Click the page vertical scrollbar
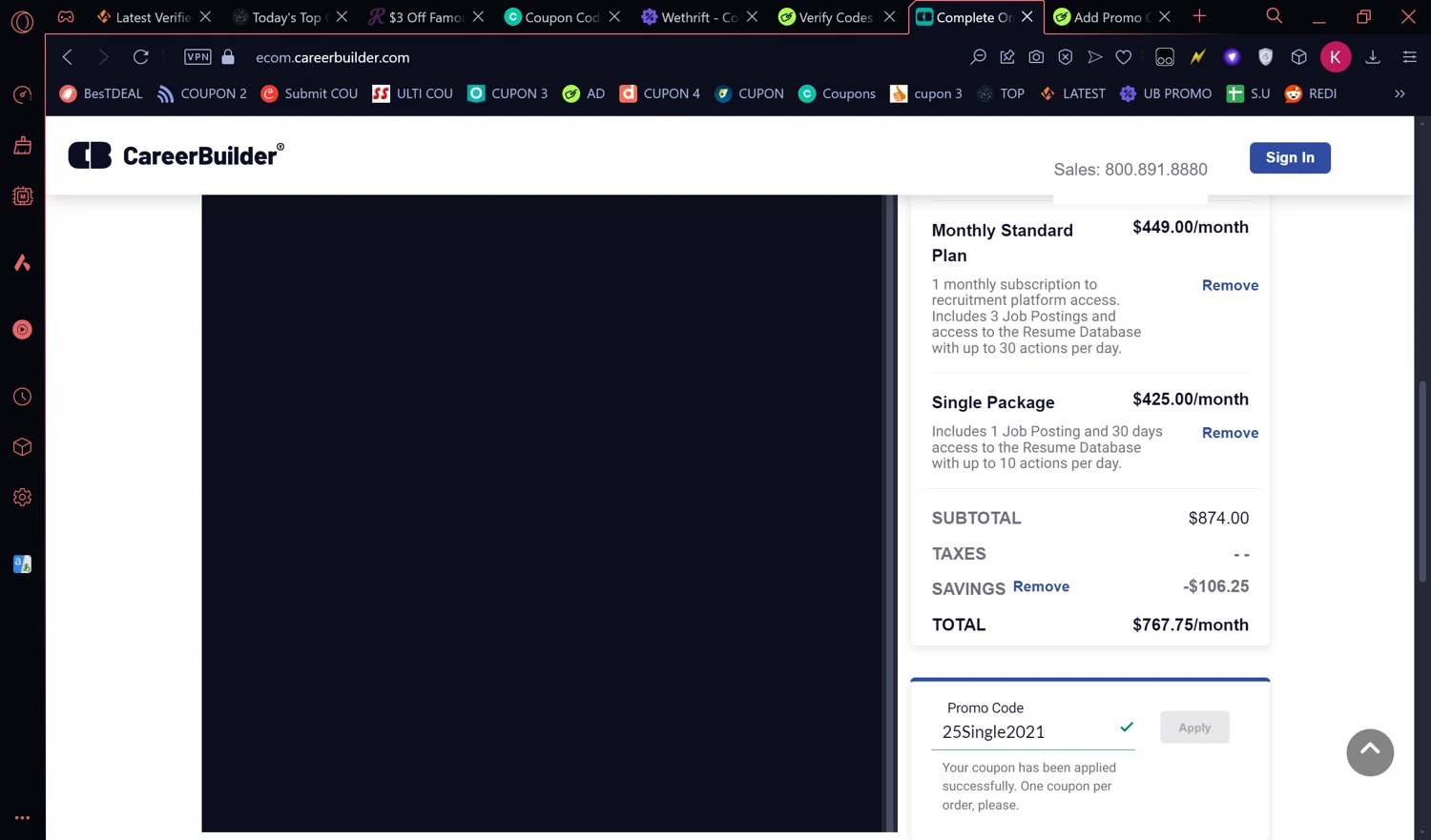Image resolution: width=1431 pixels, height=840 pixels. pyautogui.click(x=1422, y=482)
